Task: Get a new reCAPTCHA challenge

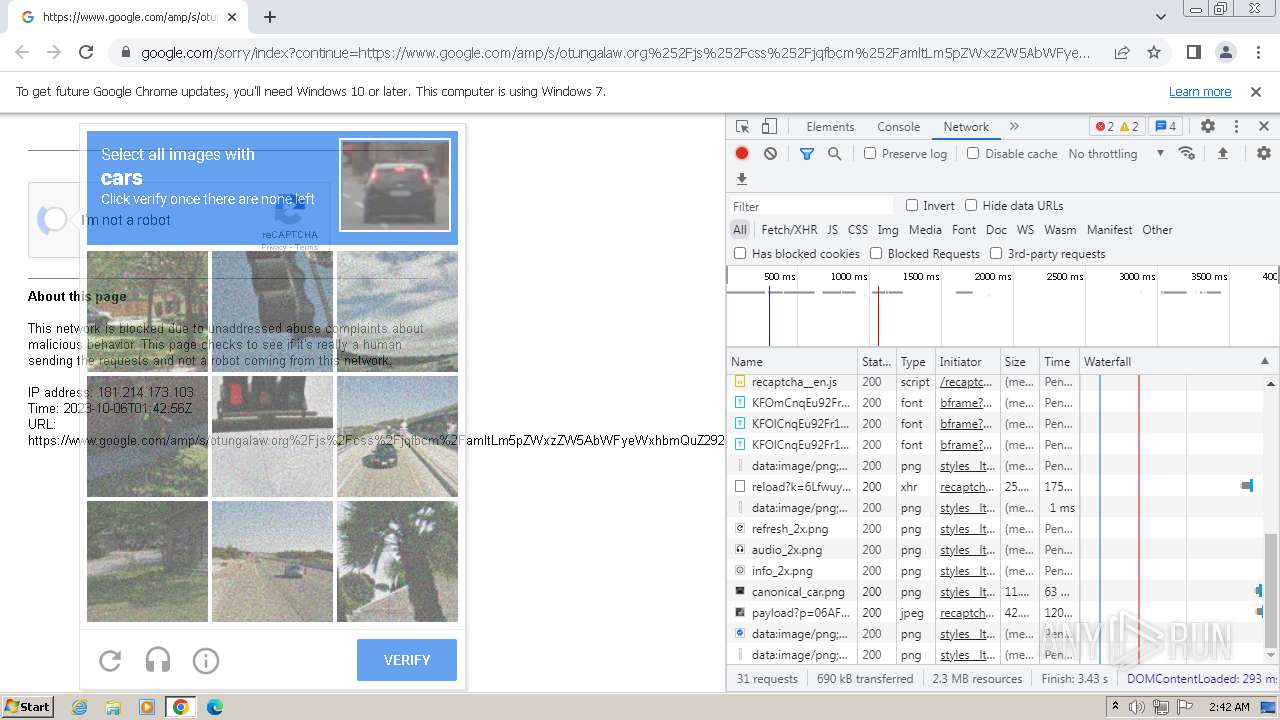Action: click(x=110, y=660)
